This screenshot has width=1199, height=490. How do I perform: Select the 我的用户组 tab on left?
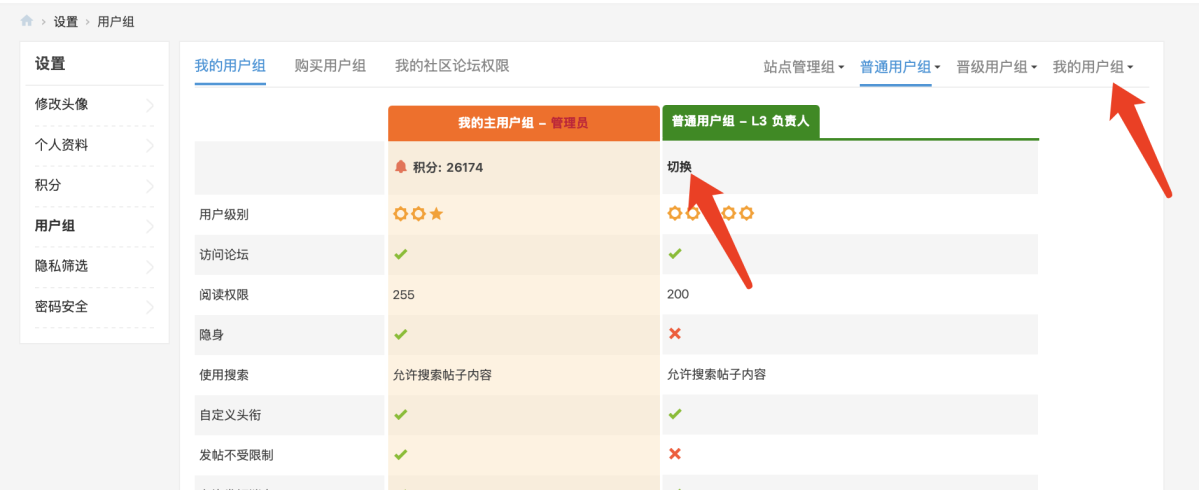(230, 66)
